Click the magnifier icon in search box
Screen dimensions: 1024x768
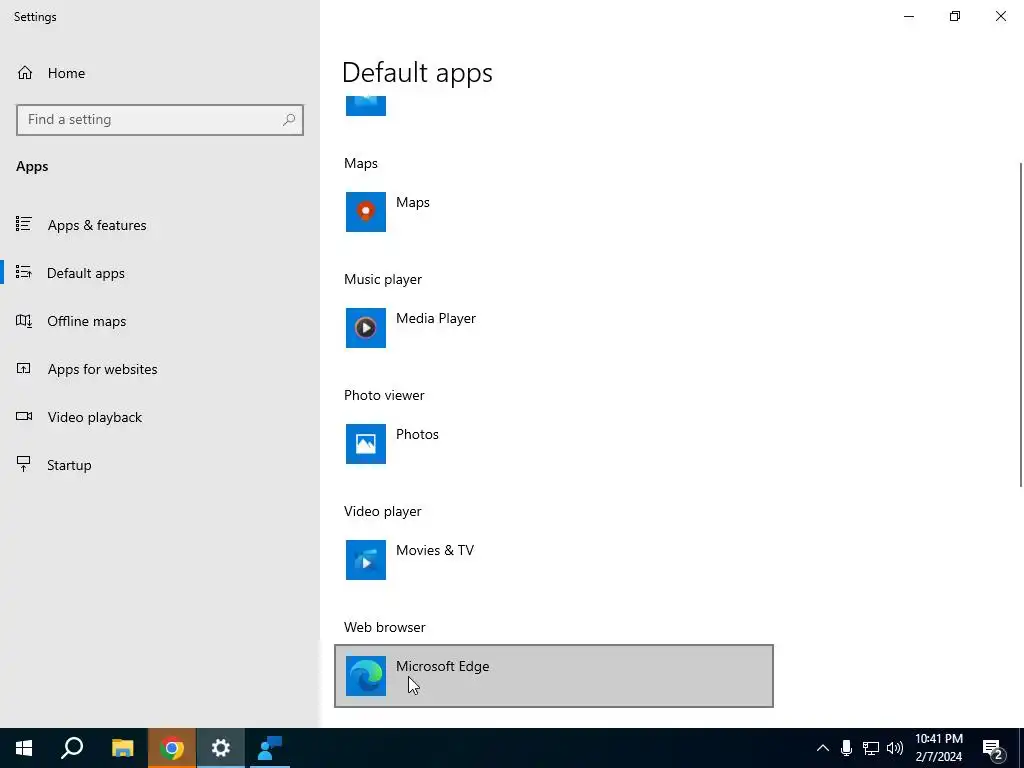click(x=289, y=120)
